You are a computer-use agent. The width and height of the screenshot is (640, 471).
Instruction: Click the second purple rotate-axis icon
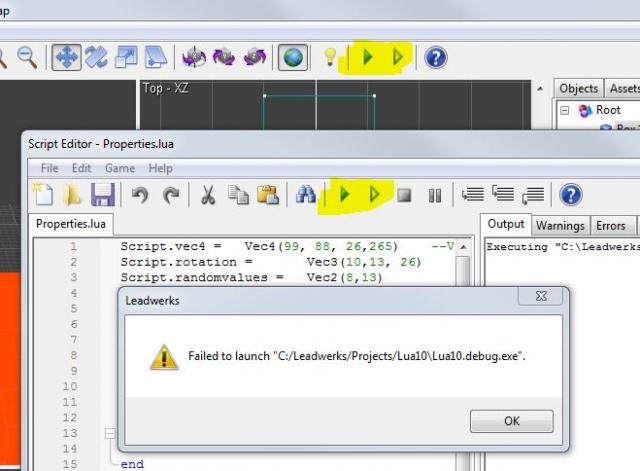tap(224, 57)
